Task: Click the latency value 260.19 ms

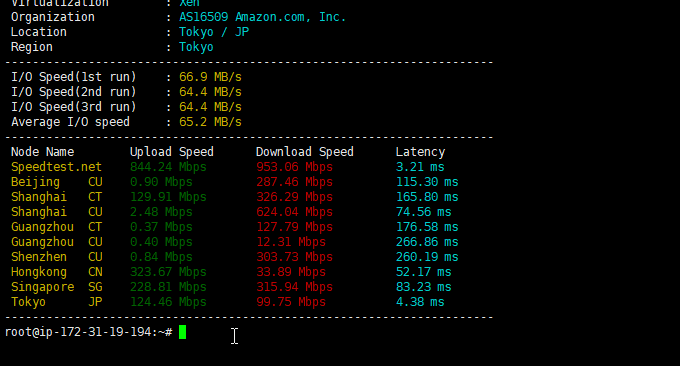Action: click(x=427, y=257)
